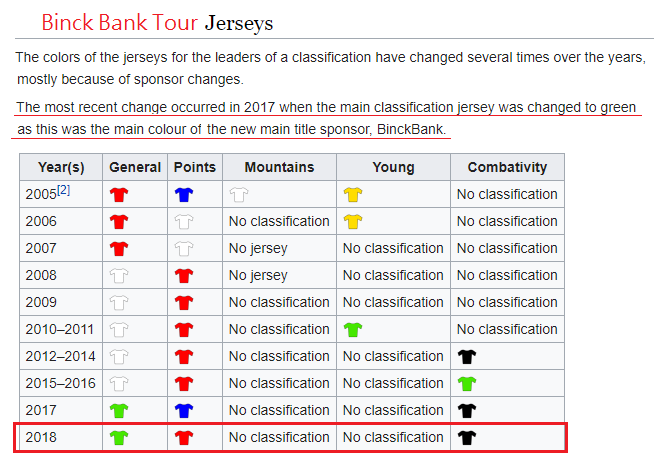The width and height of the screenshot is (667, 464).
Task: Click the Mountains column header
Action: coord(279,167)
